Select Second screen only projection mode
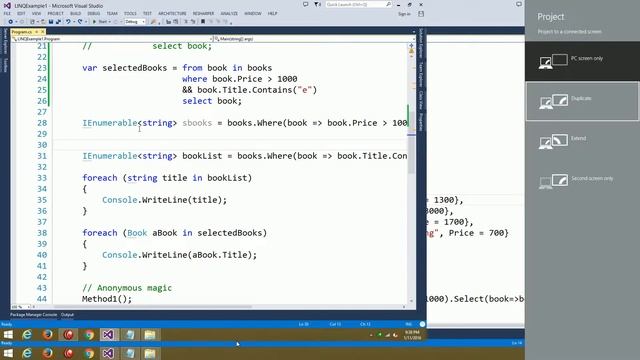 coord(582,181)
